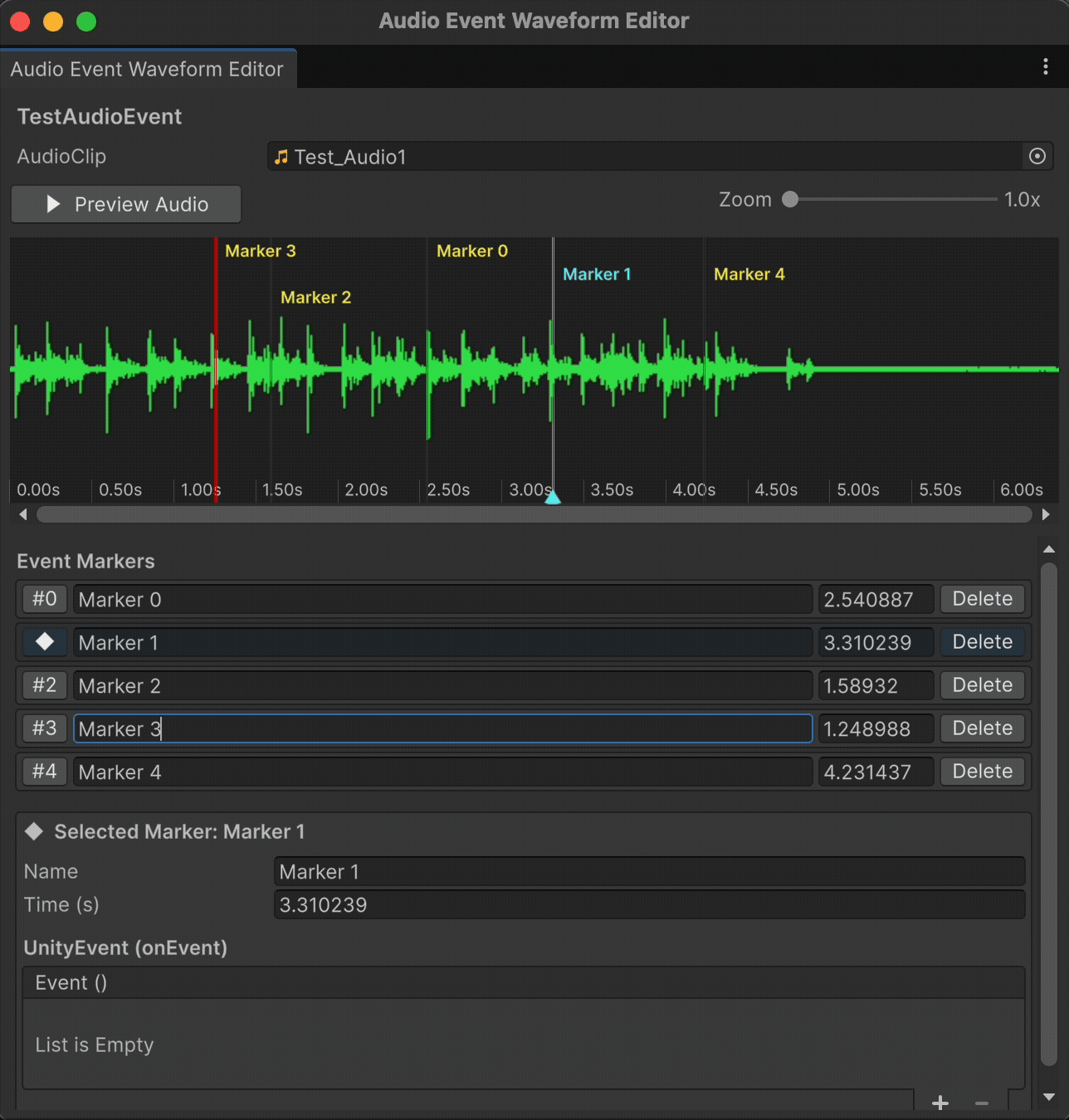This screenshot has width=1069, height=1120.
Task: Click the scroll up arrow of vertical scrollbar
Action: tap(1049, 549)
